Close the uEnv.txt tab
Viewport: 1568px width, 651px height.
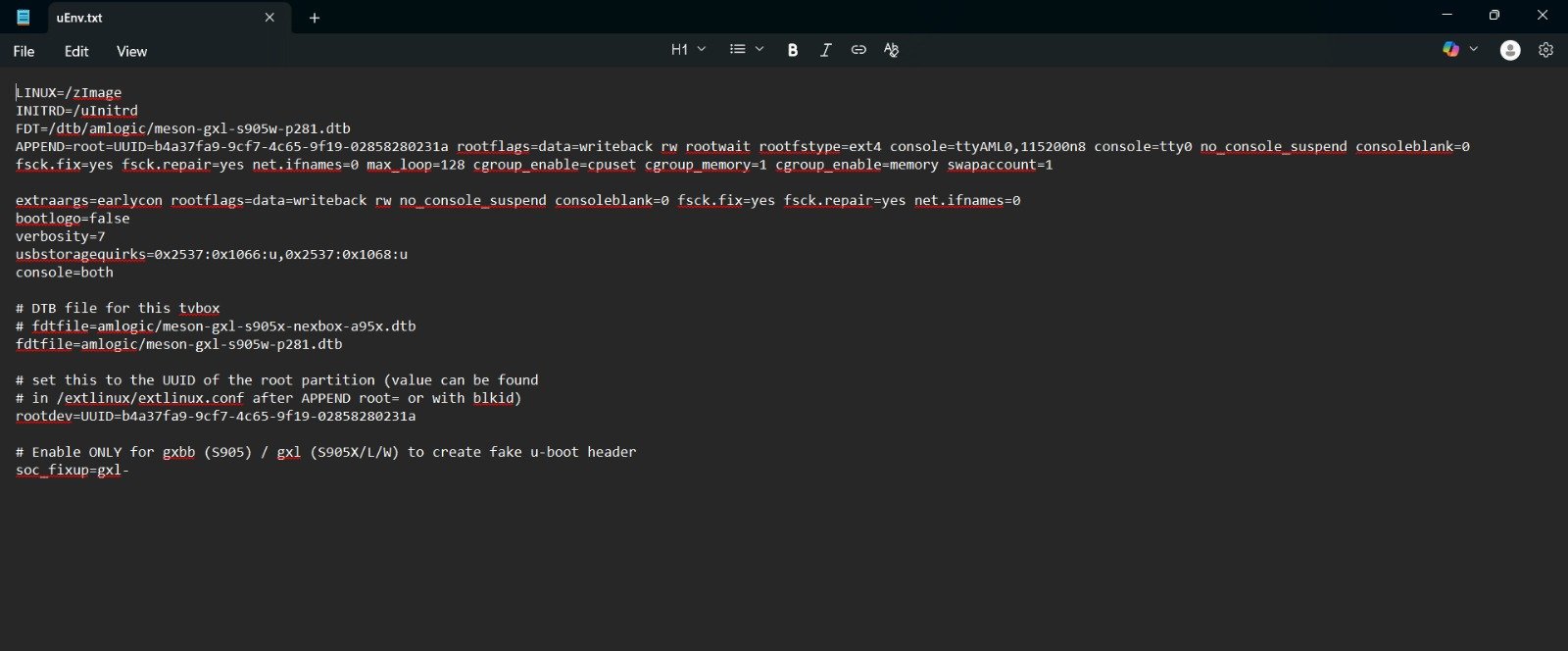pyautogui.click(x=269, y=18)
